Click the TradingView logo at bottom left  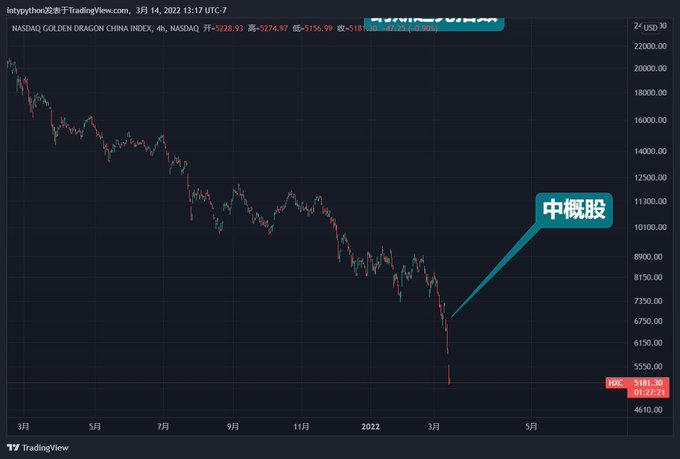click(38, 447)
